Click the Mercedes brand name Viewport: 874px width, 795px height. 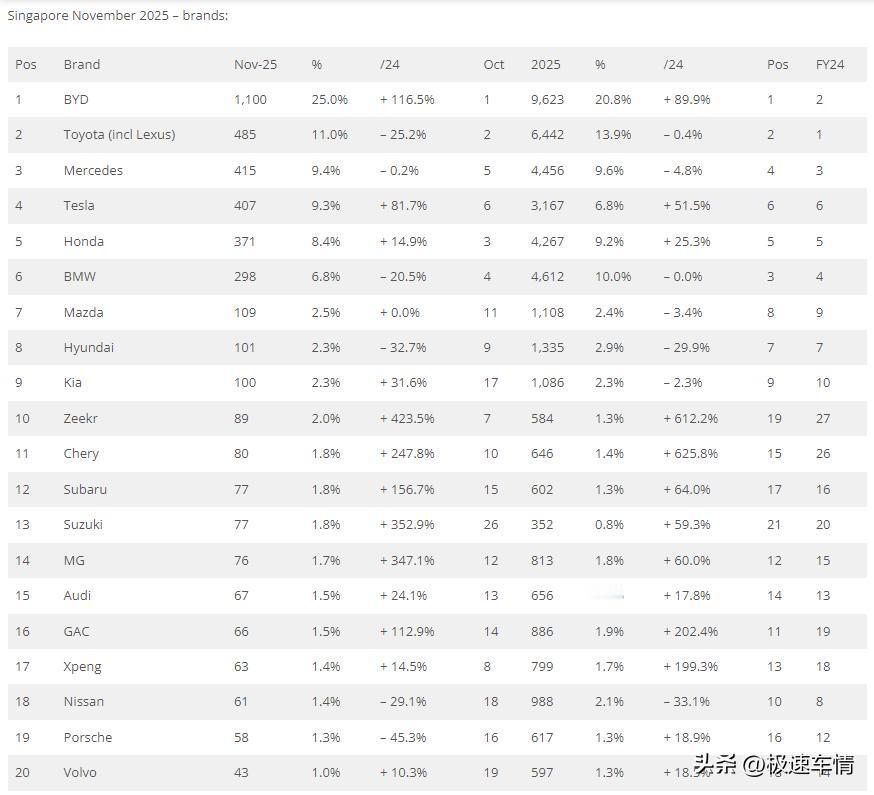click(93, 171)
